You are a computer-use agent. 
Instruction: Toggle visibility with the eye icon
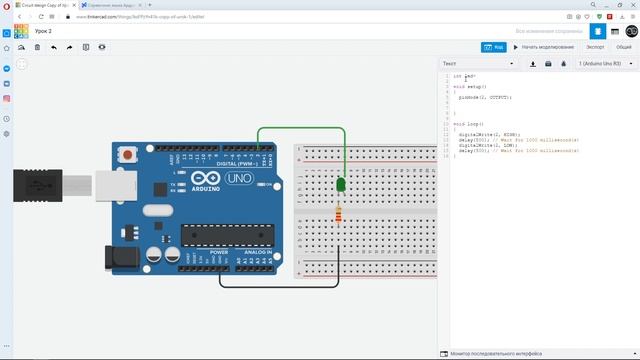pyautogui.click(x=102, y=47)
